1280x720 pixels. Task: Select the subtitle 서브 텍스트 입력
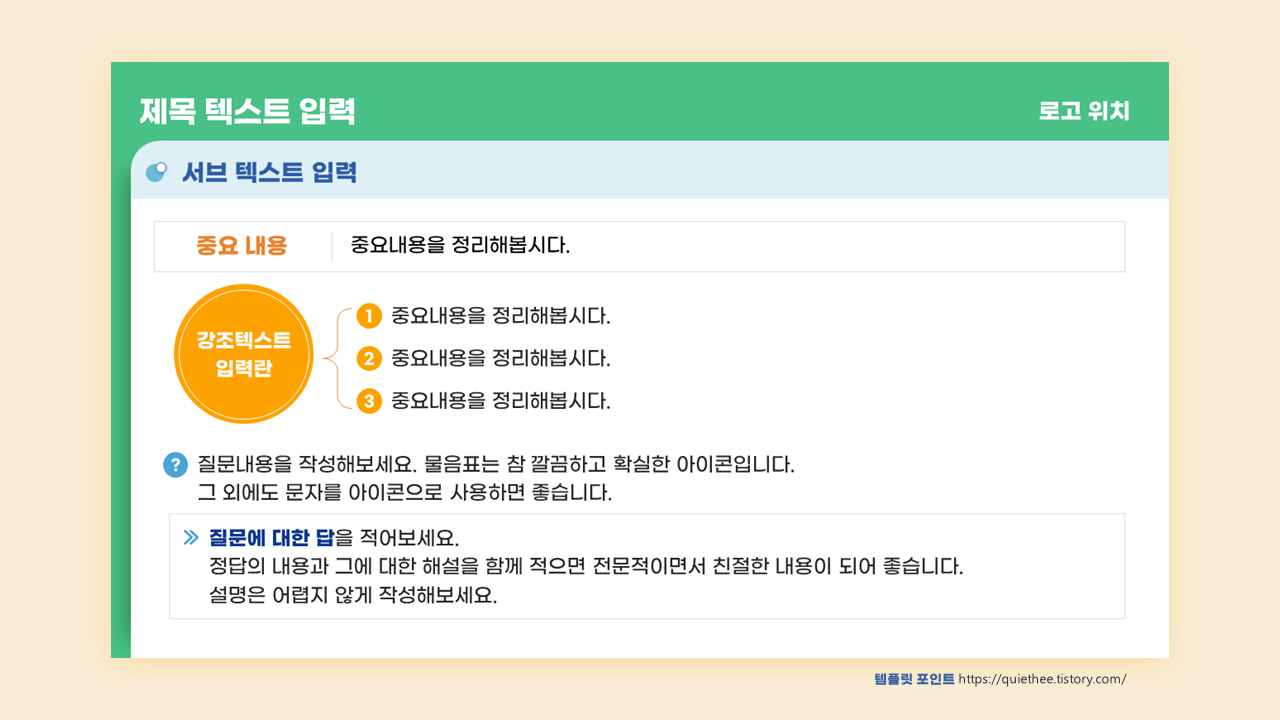(269, 172)
